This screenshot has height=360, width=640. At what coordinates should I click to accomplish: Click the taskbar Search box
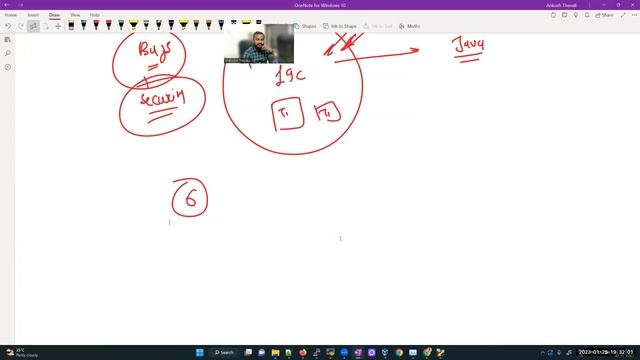224,352
